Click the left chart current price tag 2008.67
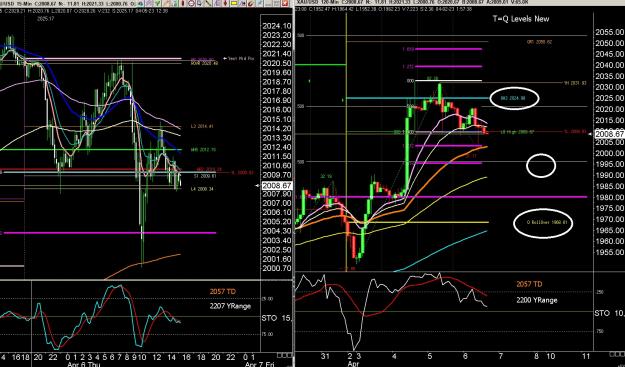Screen dimensions: 625x367 [x=277, y=185]
